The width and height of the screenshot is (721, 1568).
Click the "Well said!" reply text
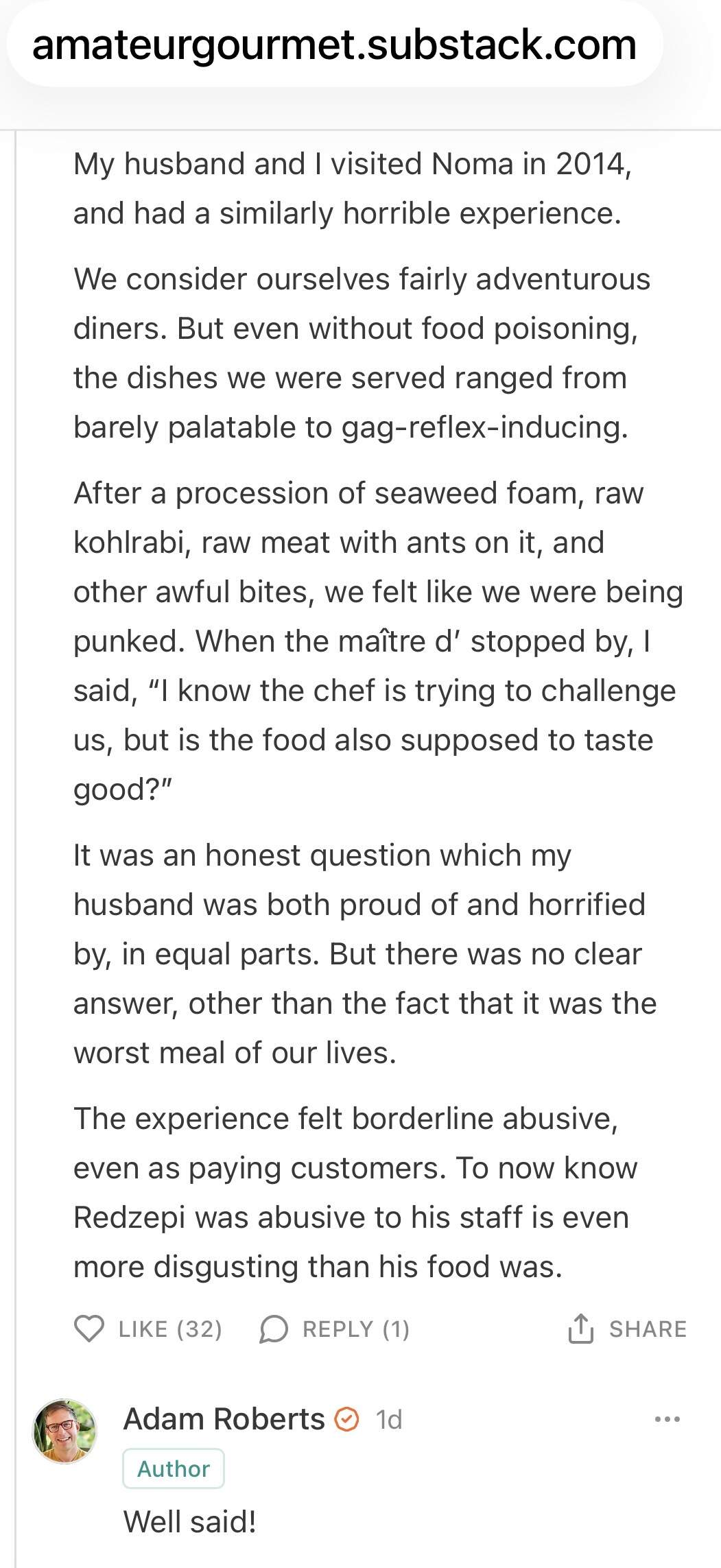(x=190, y=1521)
